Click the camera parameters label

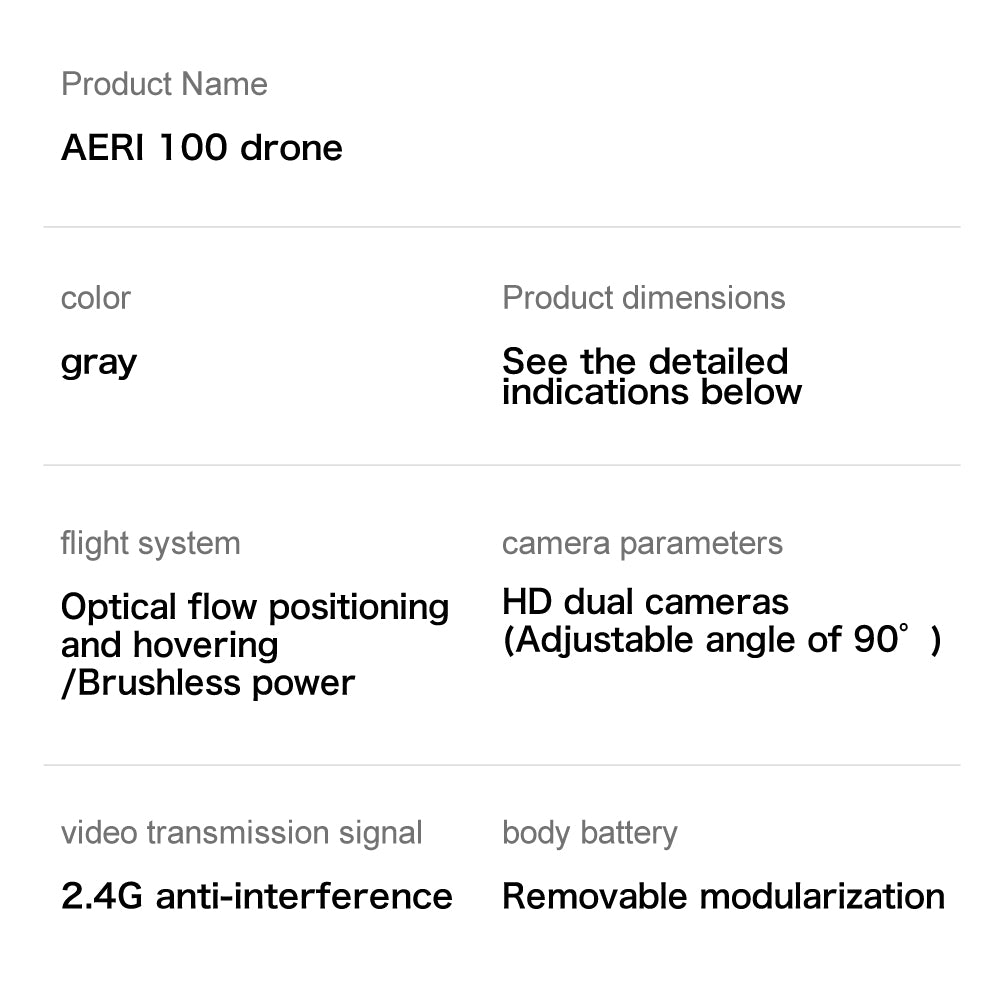pos(642,544)
